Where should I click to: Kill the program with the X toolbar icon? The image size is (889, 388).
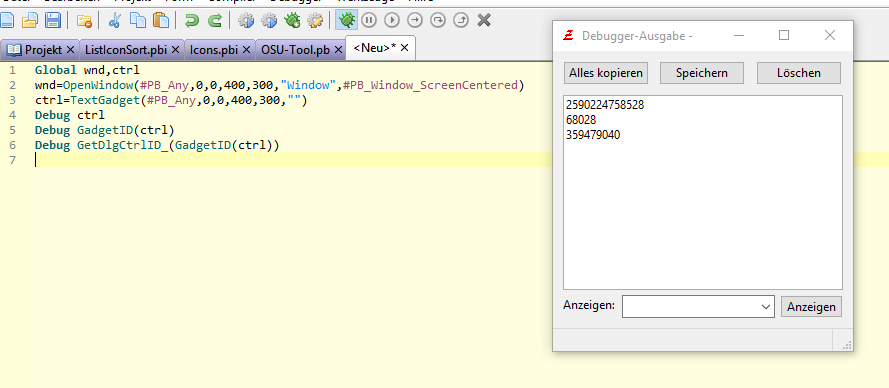coord(484,20)
